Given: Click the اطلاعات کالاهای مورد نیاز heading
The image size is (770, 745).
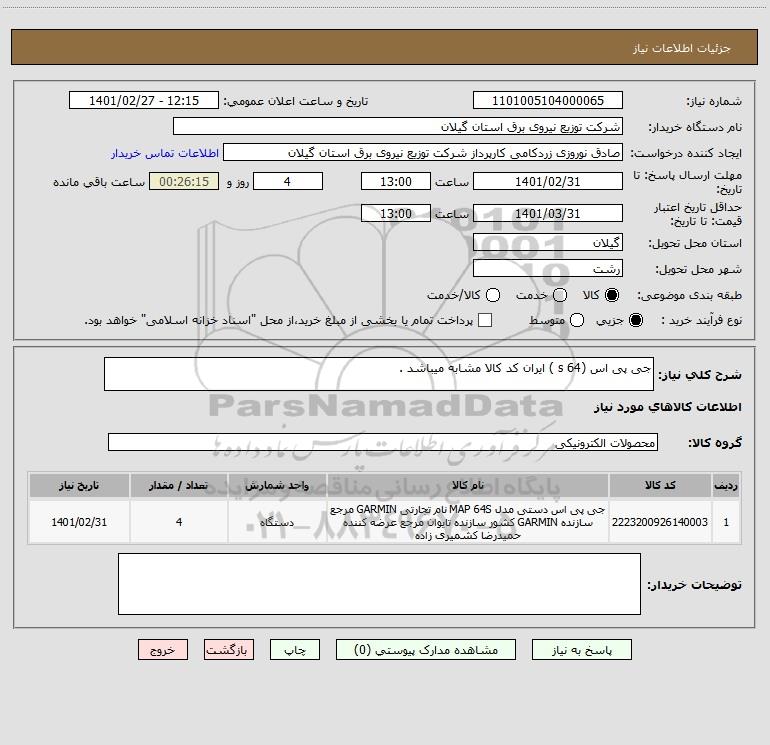Looking at the screenshot, I should click(x=668, y=407).
